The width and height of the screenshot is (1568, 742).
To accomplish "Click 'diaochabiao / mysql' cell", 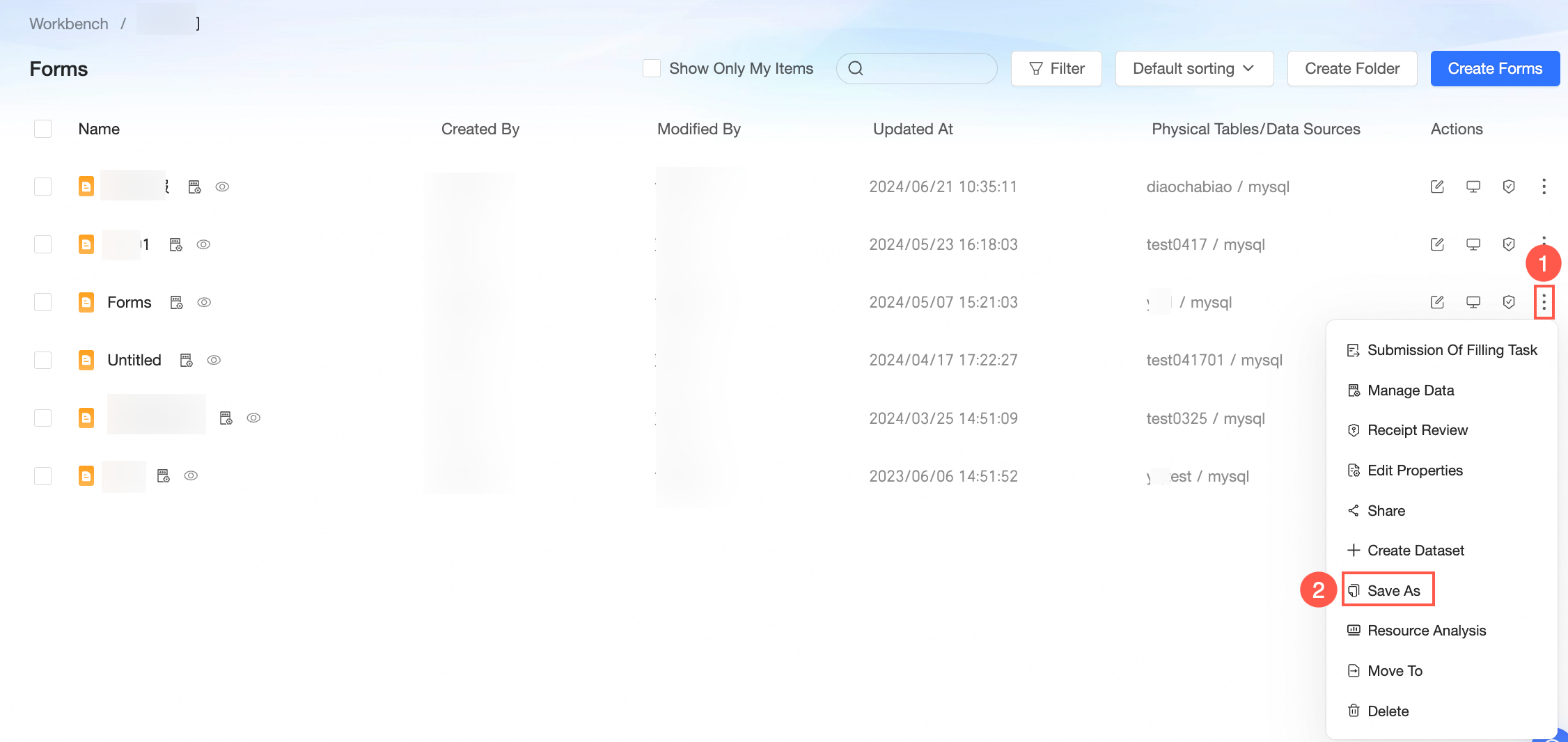I will (x=1218, y=187).
